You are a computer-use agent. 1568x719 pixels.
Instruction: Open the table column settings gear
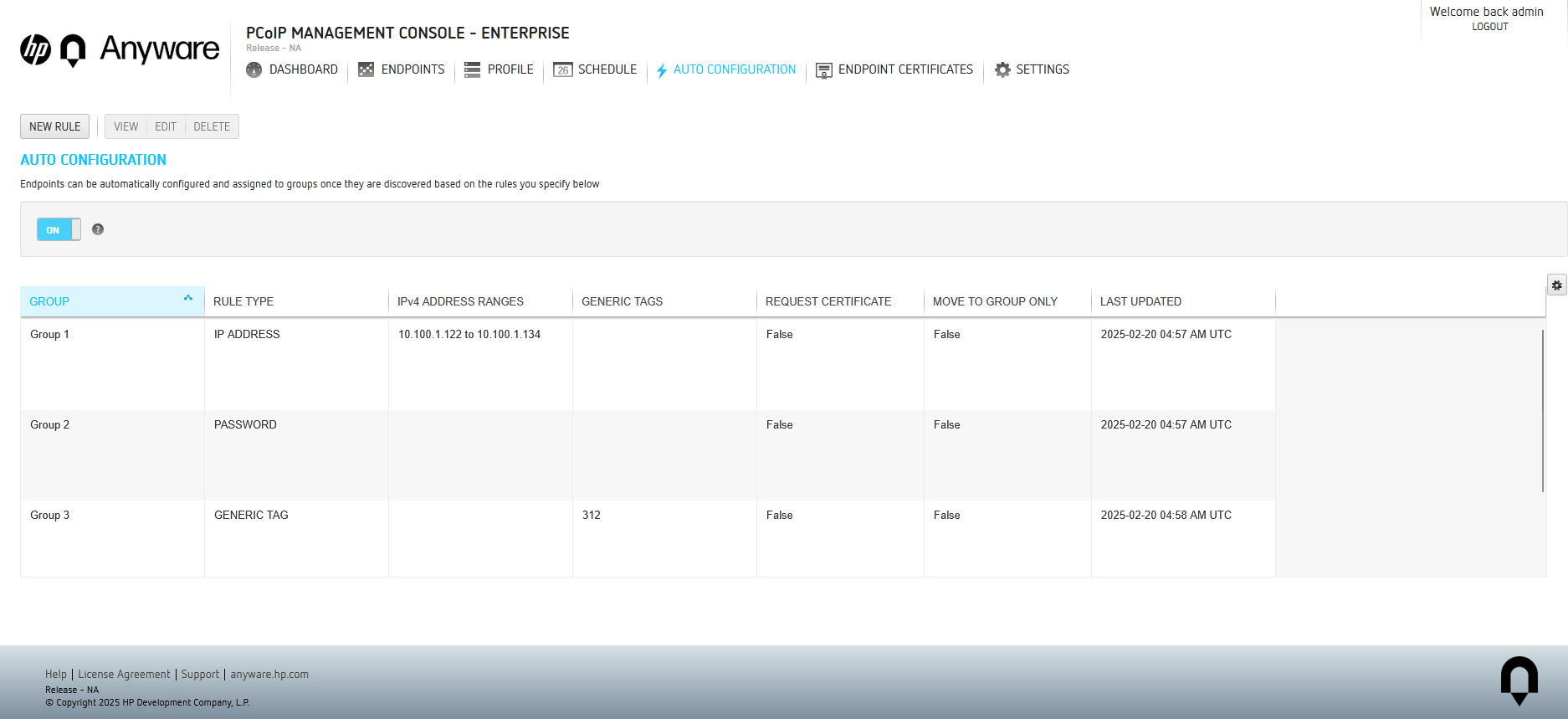tap(1556, 285)
